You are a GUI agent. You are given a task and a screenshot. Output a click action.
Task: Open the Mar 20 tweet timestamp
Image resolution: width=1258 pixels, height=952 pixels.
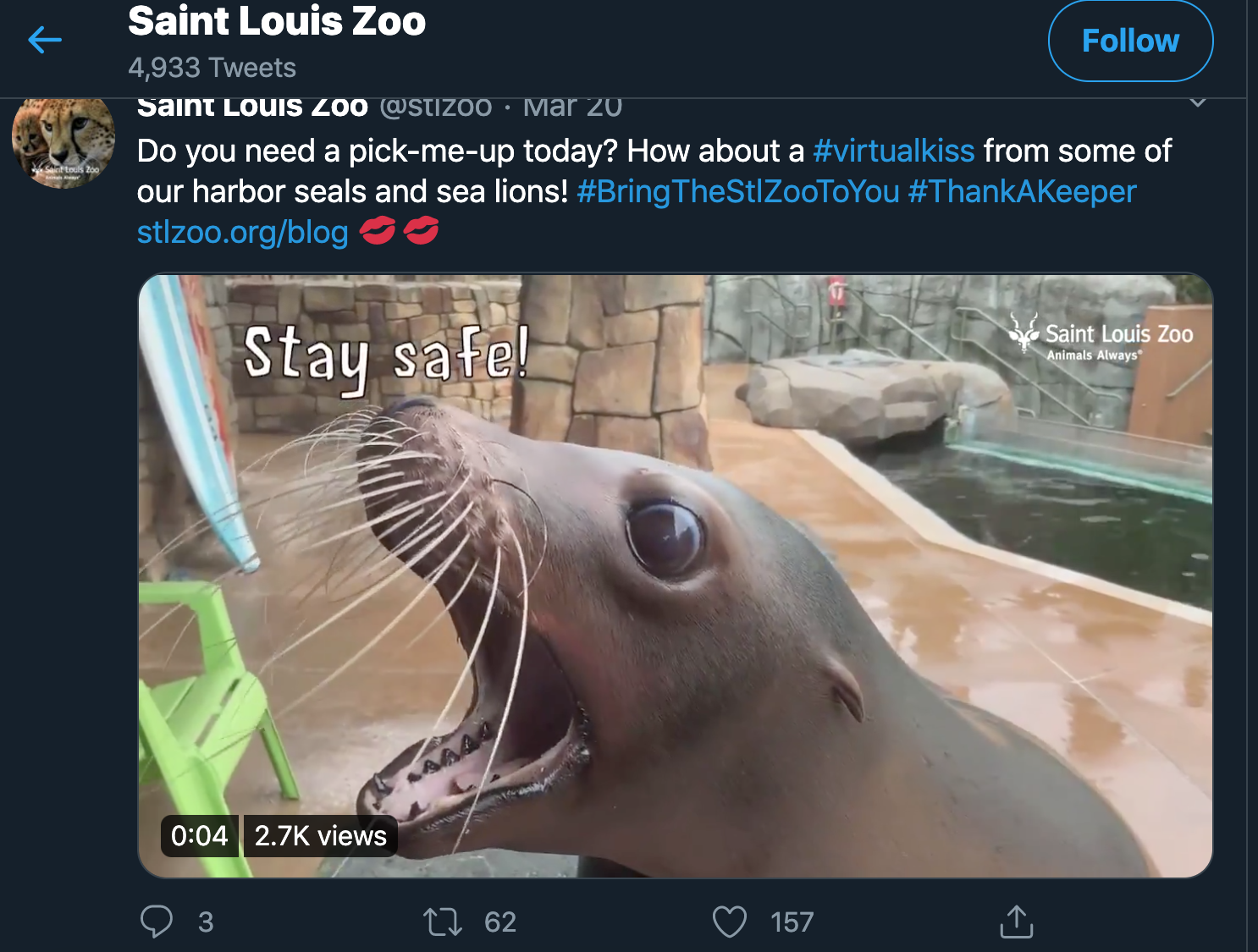click(572, 107)
